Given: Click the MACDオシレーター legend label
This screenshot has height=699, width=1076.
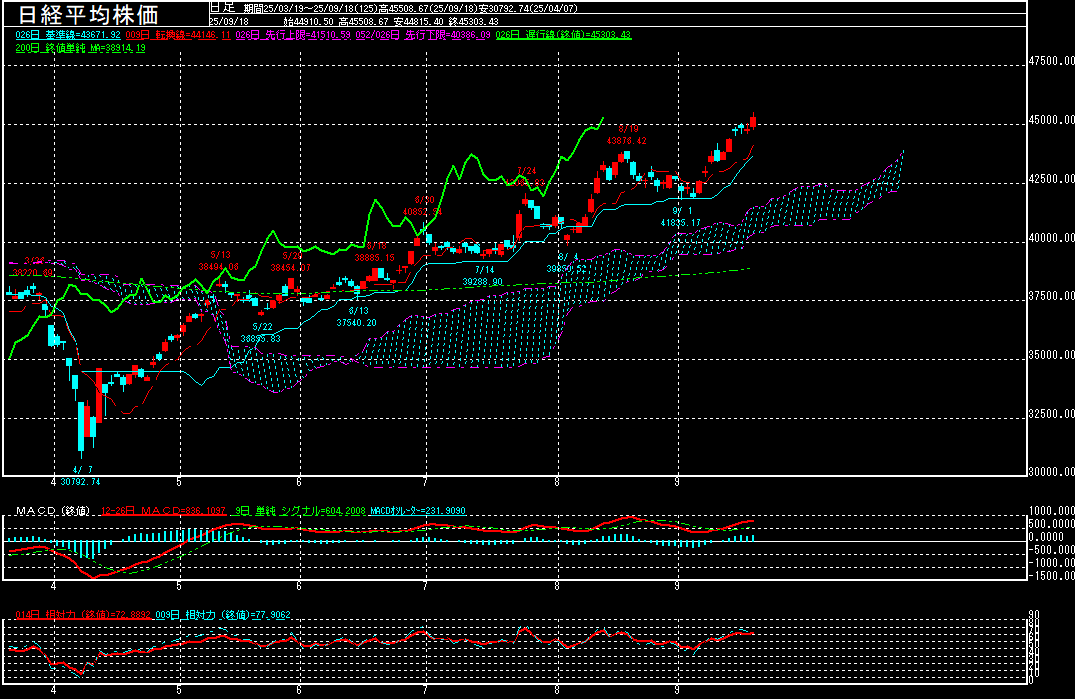Looking at the screenshot, I should click(x=417, y=511).
